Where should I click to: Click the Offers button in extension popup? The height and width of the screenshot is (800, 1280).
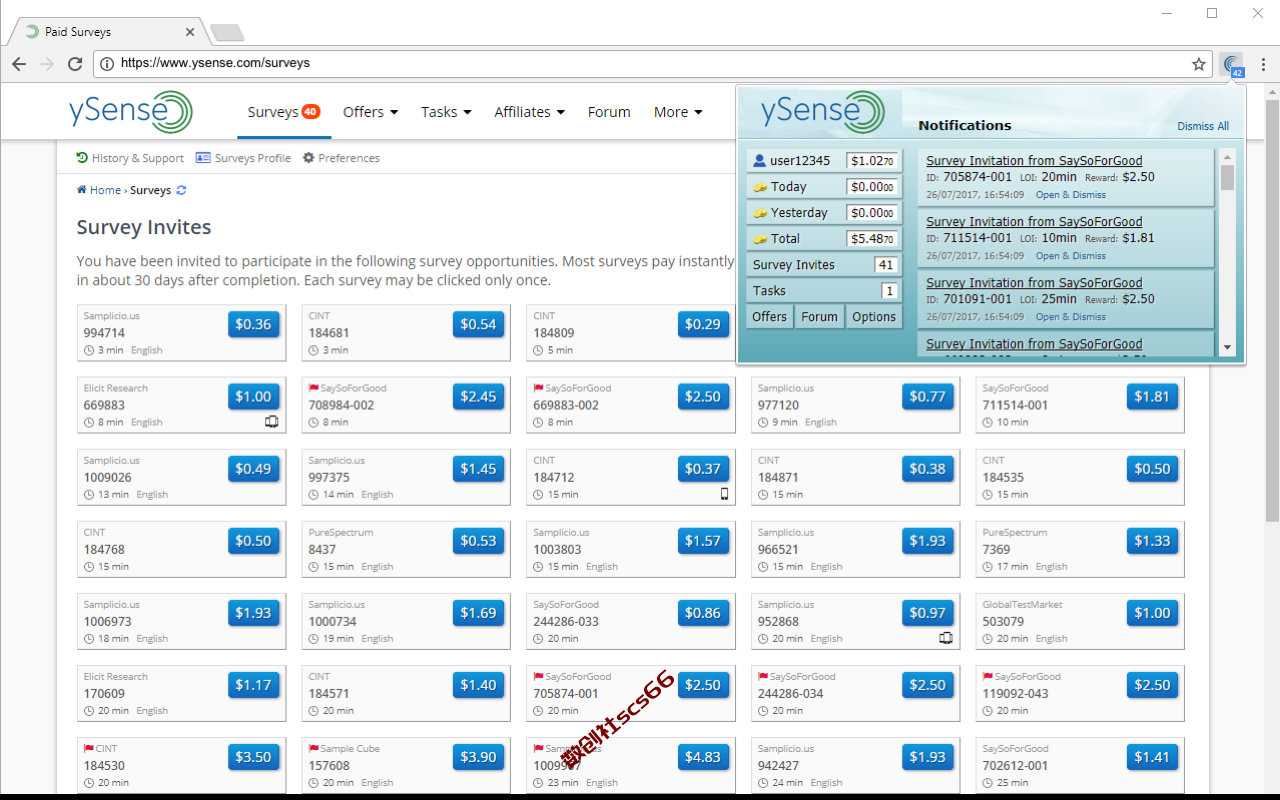coord(770,317)
